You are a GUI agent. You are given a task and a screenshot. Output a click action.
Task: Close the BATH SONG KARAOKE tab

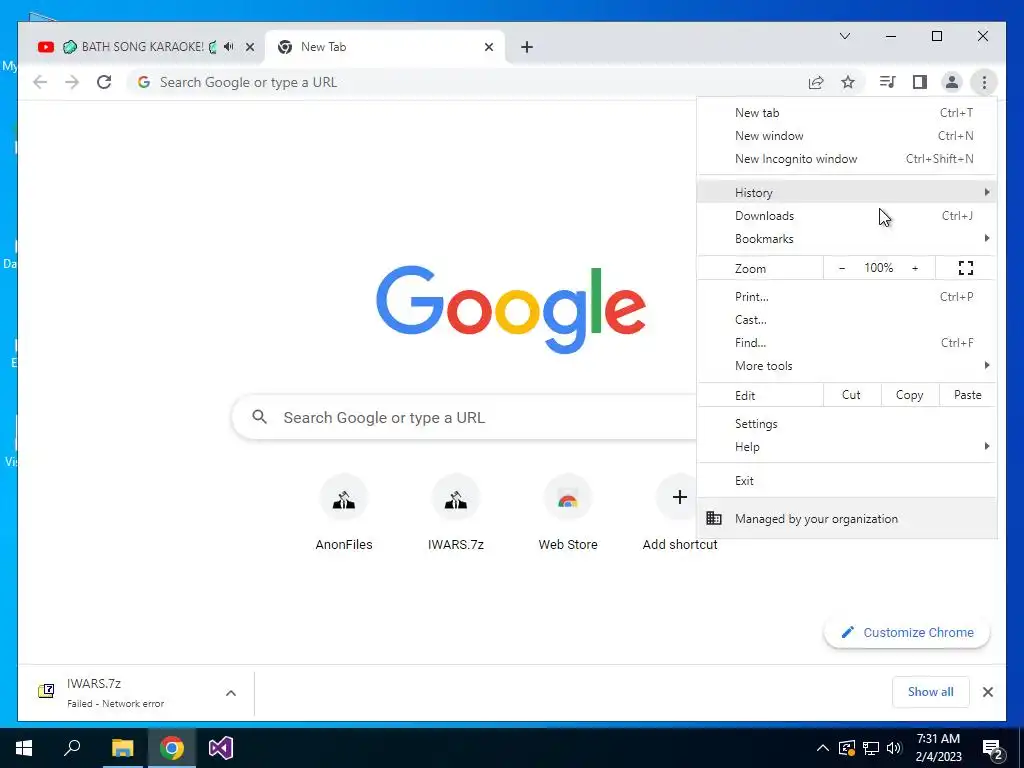[249, 47]
